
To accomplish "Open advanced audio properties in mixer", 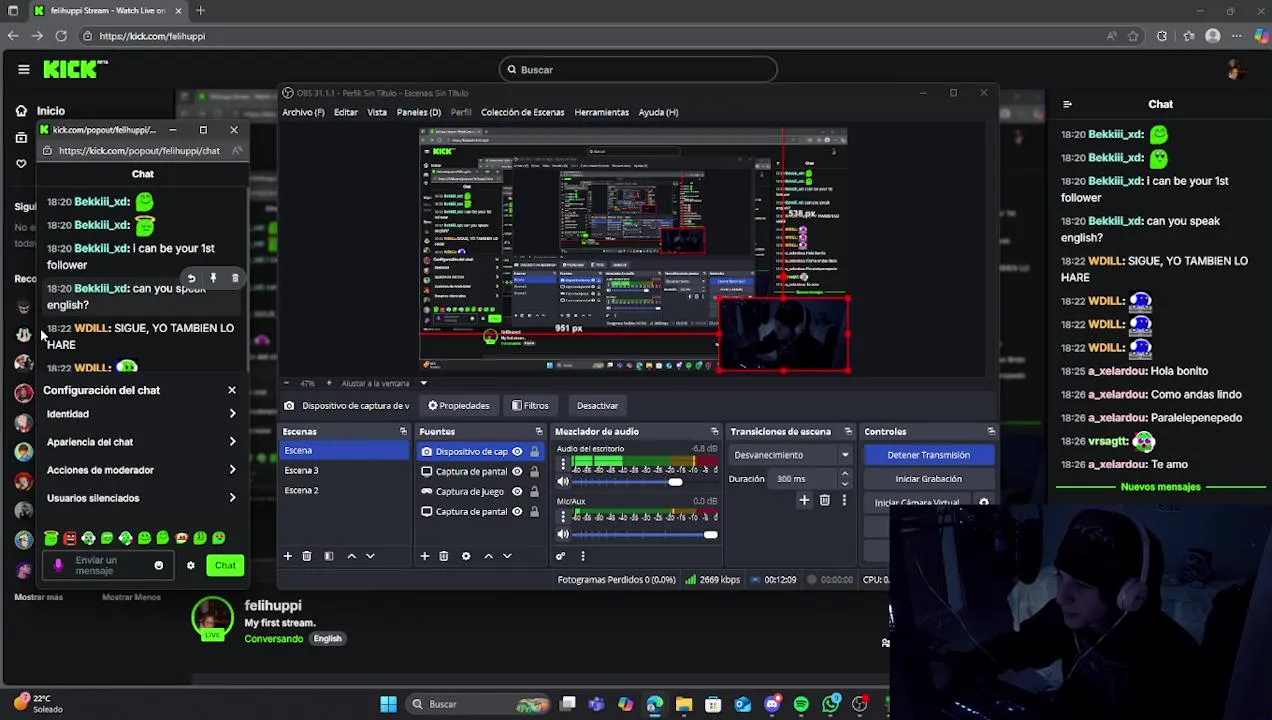I will [x=561, y=556].
